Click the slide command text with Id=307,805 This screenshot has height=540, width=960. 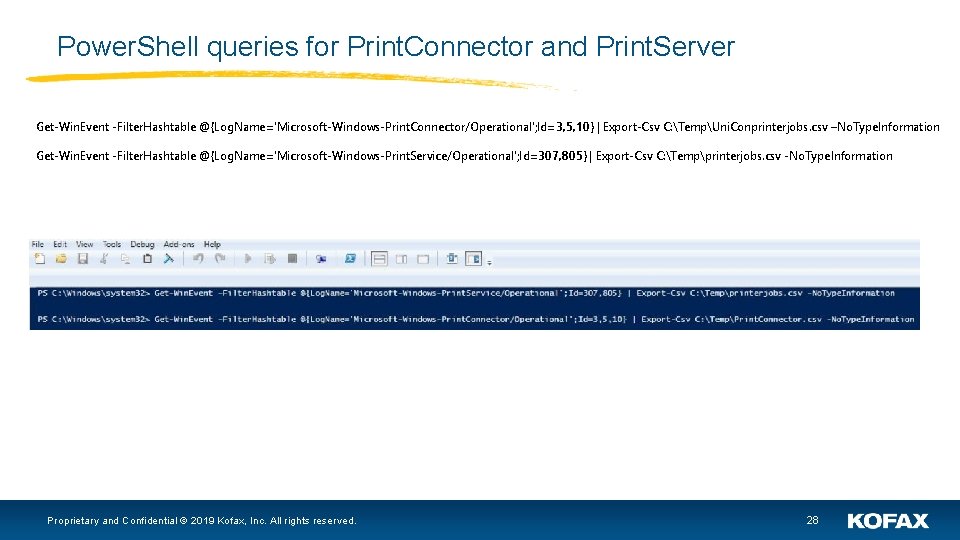tap(464, 156)
